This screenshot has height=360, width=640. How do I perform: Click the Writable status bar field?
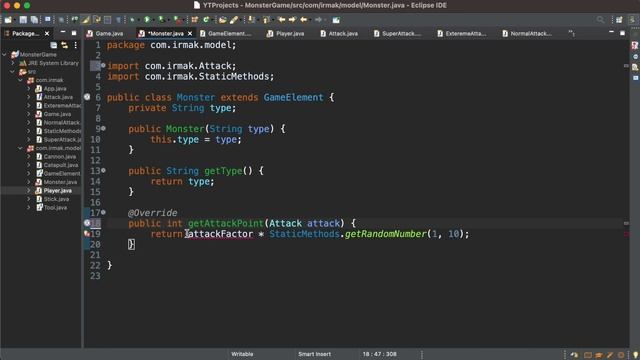[x=242, y=354]
